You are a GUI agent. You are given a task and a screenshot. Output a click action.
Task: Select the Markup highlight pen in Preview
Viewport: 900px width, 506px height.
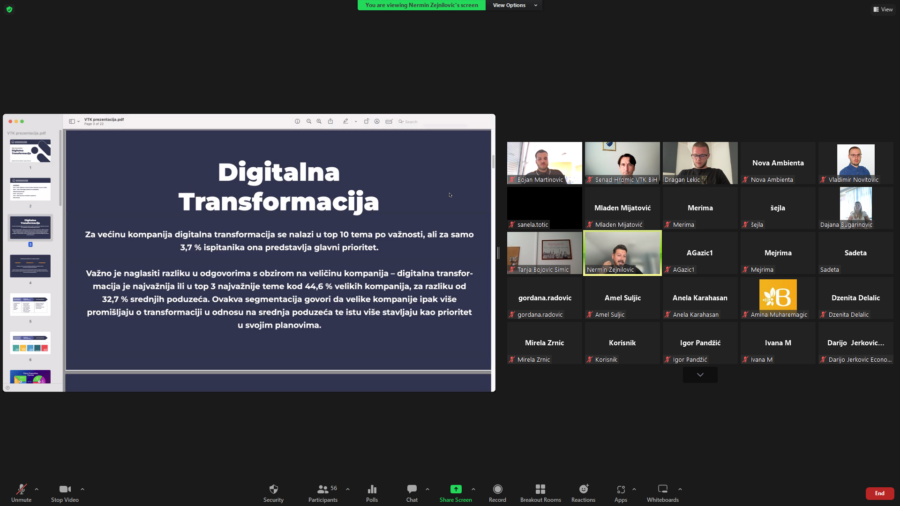coord(346,122)
